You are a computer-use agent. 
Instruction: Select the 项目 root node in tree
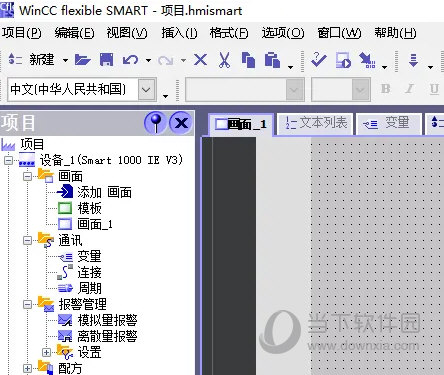click(32, 144)
